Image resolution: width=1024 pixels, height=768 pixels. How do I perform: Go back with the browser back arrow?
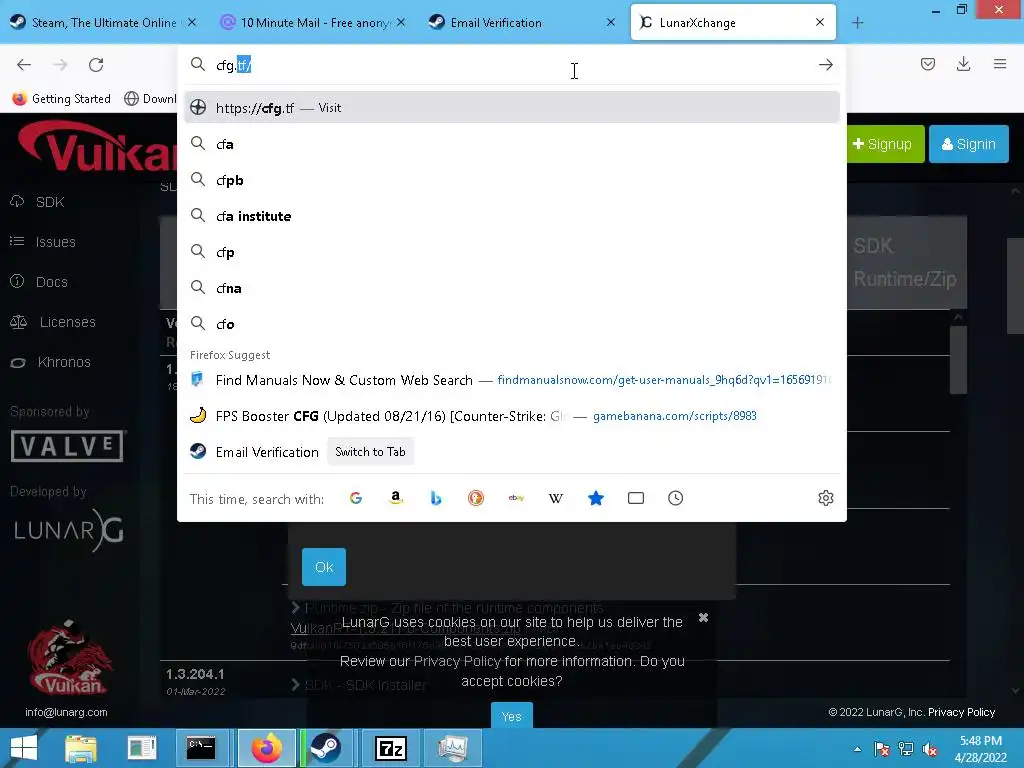(24, 65)
